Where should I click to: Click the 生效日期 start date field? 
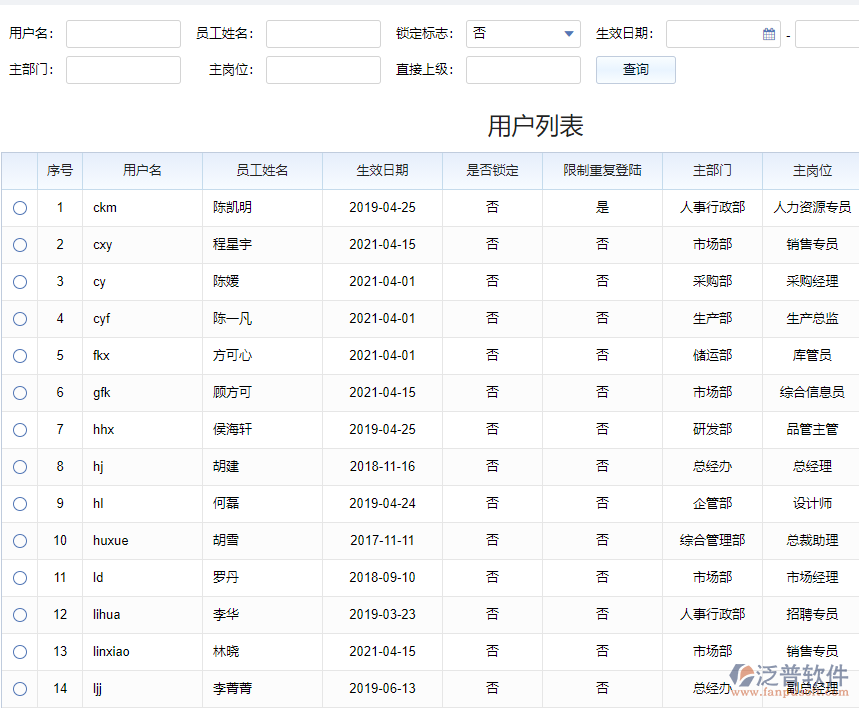click(x=714, y=34)
